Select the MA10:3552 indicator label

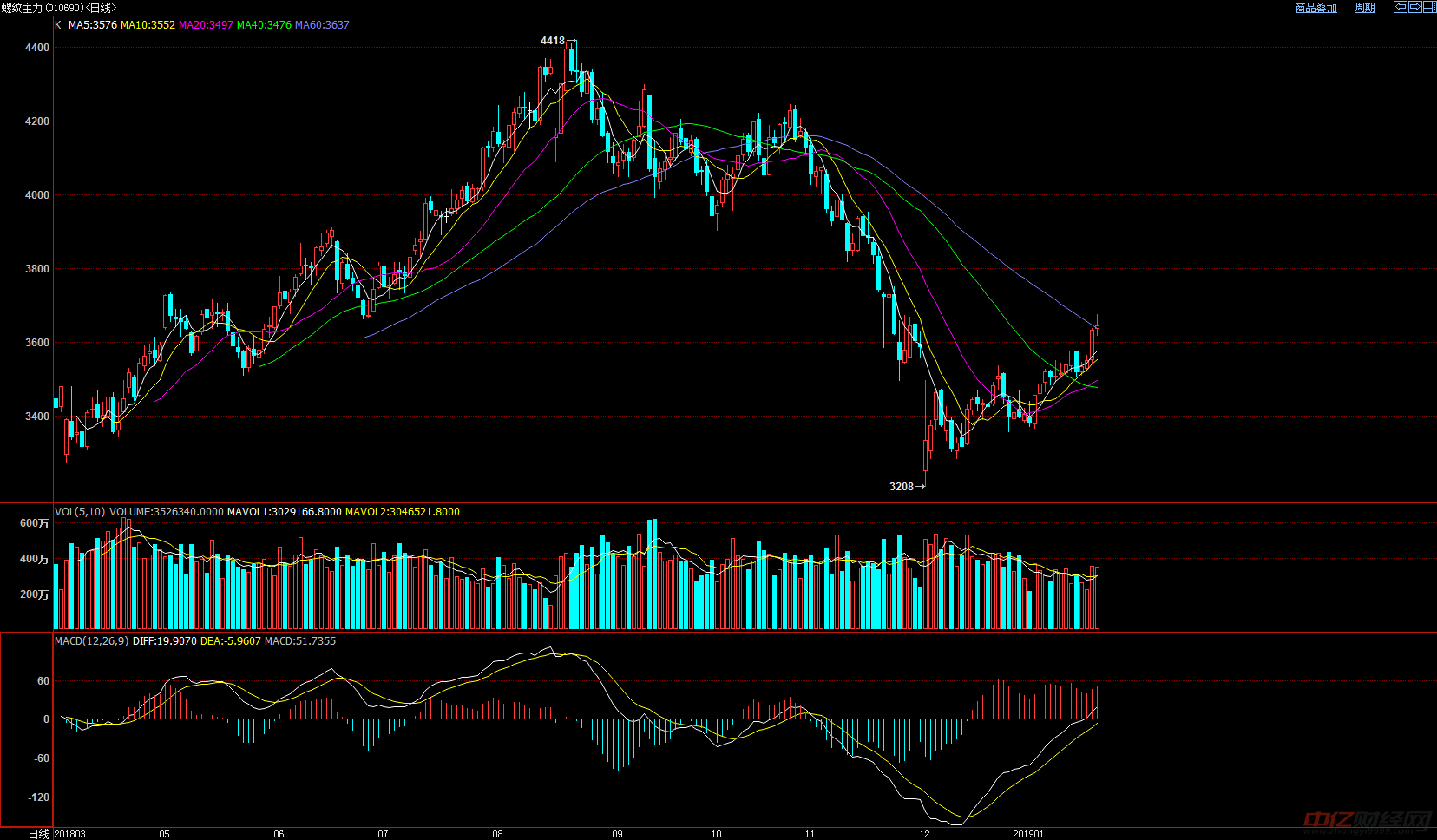pyautogui.click(x=148, y=25)
